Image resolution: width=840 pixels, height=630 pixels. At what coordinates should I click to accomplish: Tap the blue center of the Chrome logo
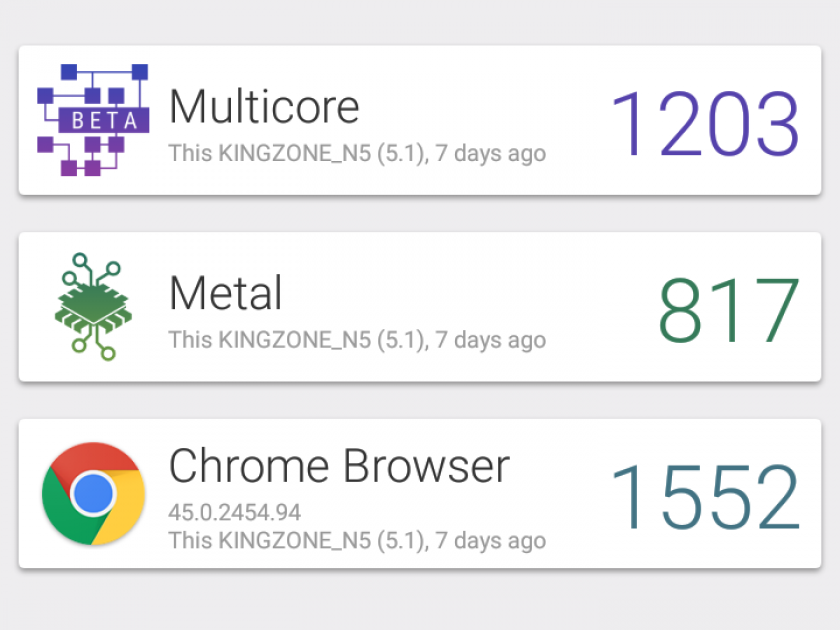93,493
